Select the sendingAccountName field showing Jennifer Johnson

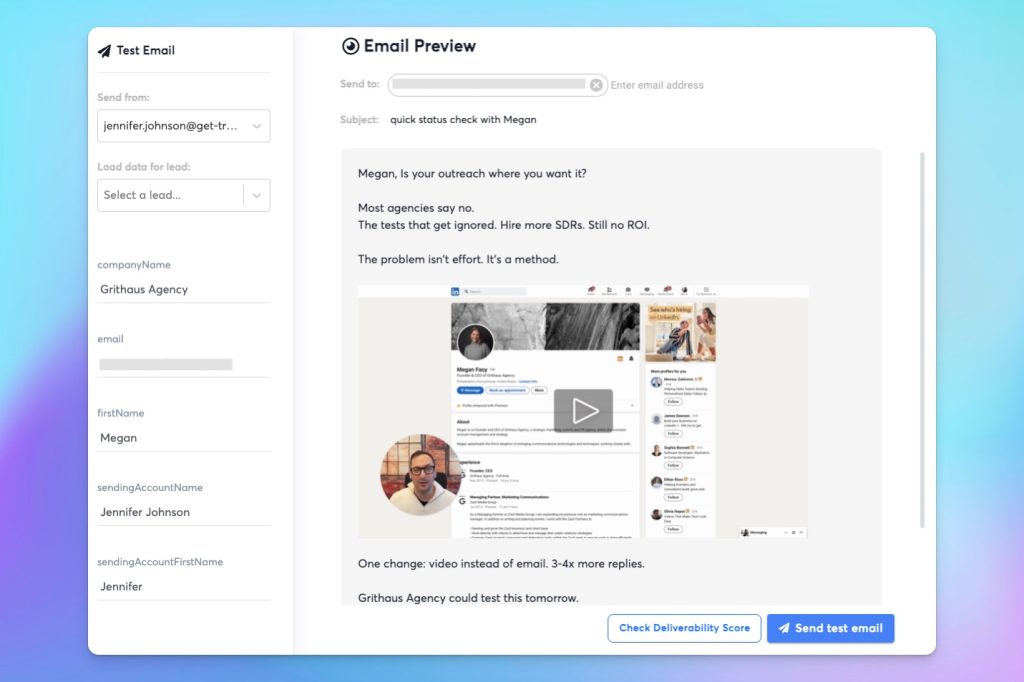(x=183, y=511)
